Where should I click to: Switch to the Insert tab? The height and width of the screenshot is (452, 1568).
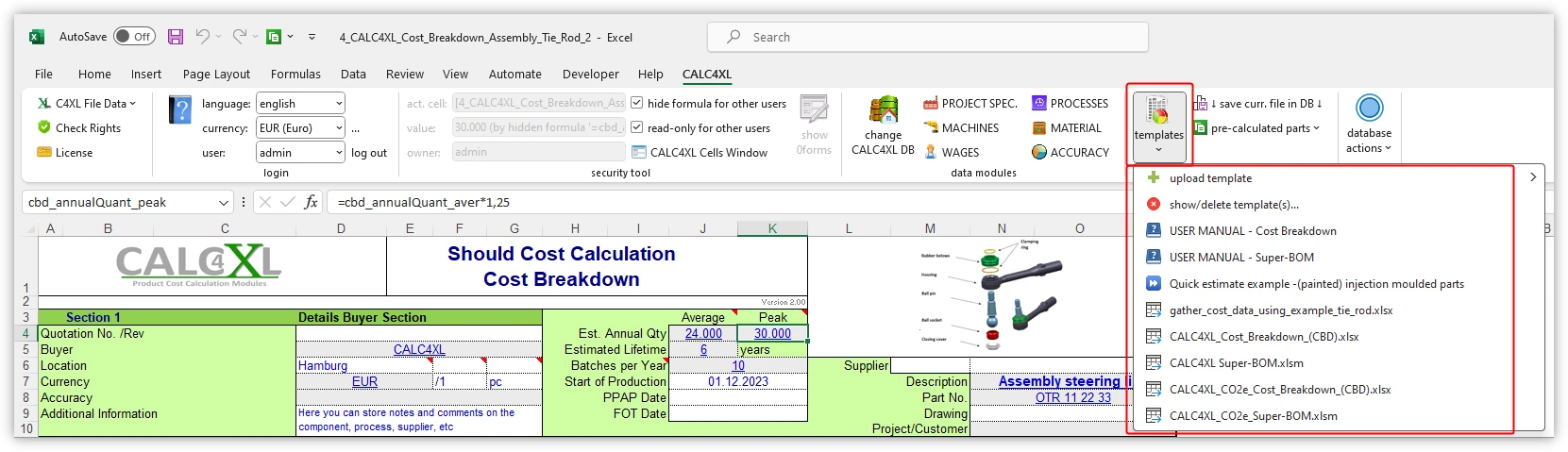146,74
